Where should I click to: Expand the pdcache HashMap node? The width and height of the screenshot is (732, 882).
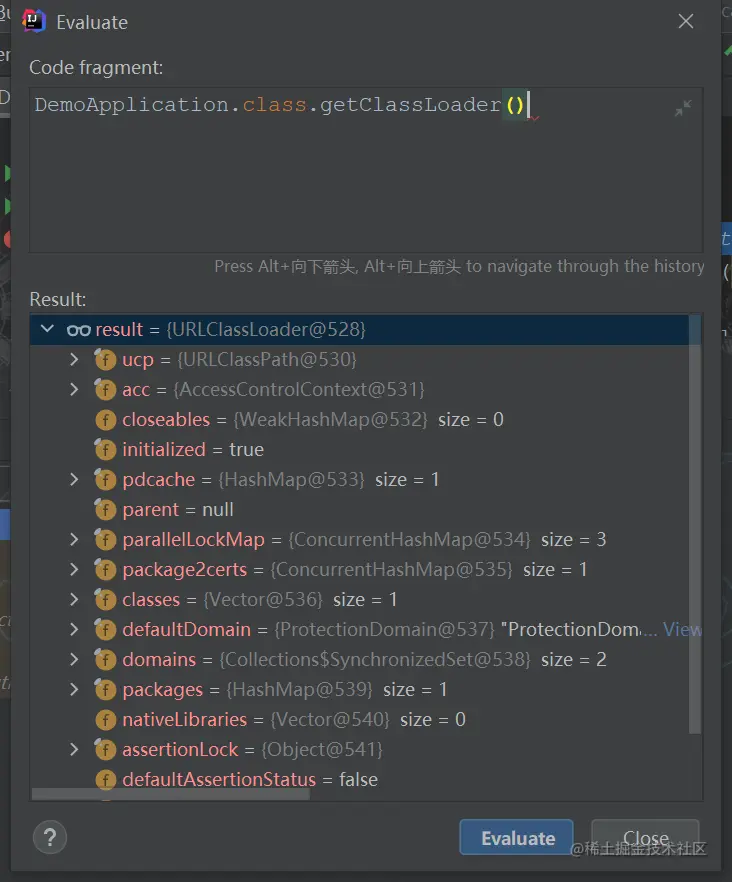point(74,479)
